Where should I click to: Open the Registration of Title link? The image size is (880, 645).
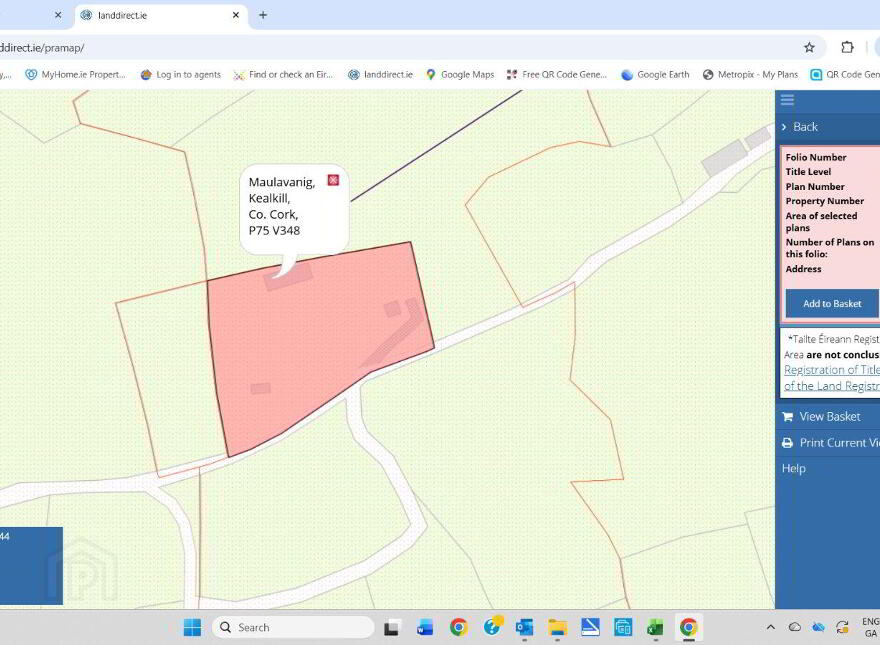[832, 370]
